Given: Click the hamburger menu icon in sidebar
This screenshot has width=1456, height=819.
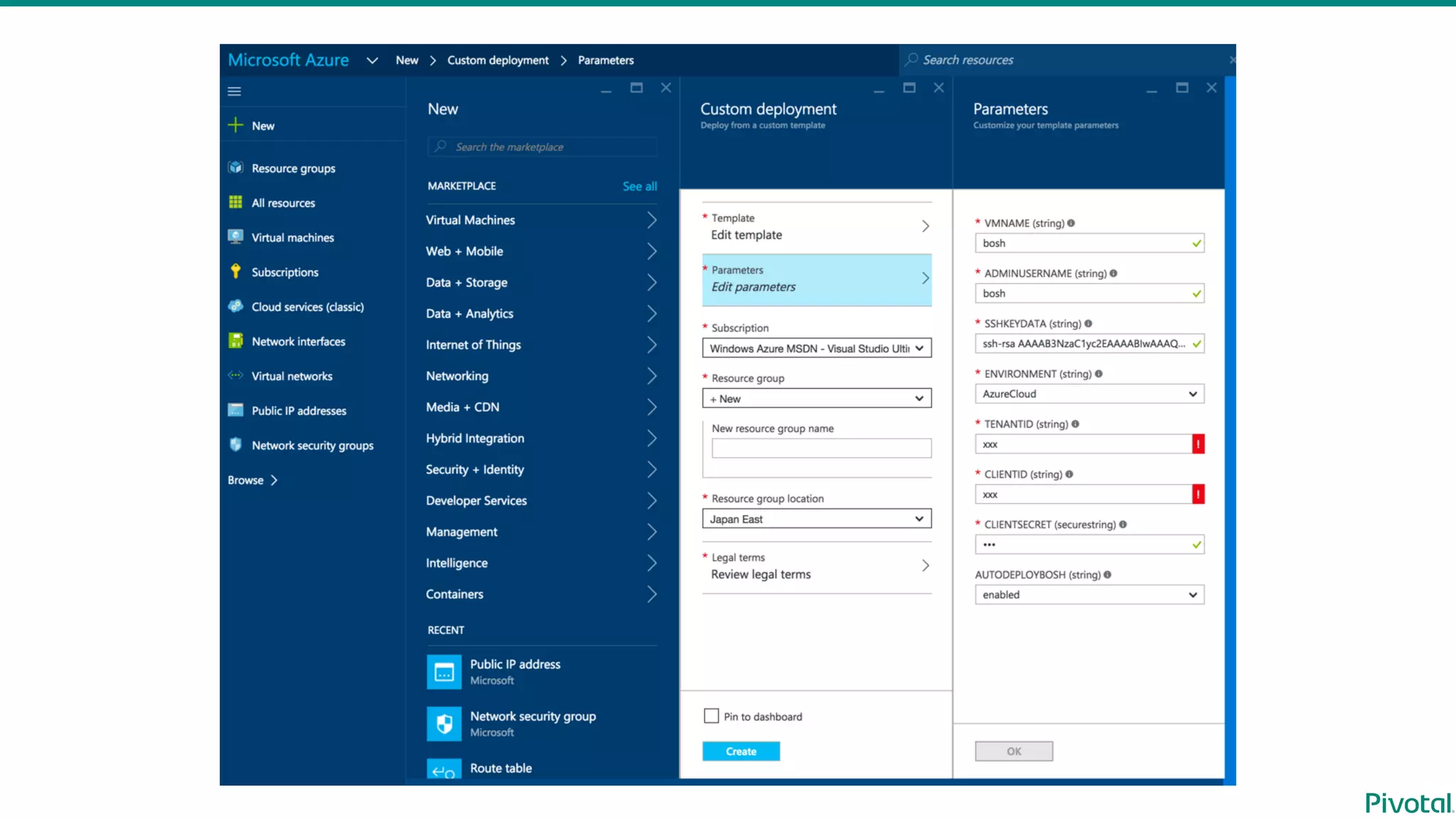Looking at the screenshot, I should pyautogui.click(x=234, y=91).
